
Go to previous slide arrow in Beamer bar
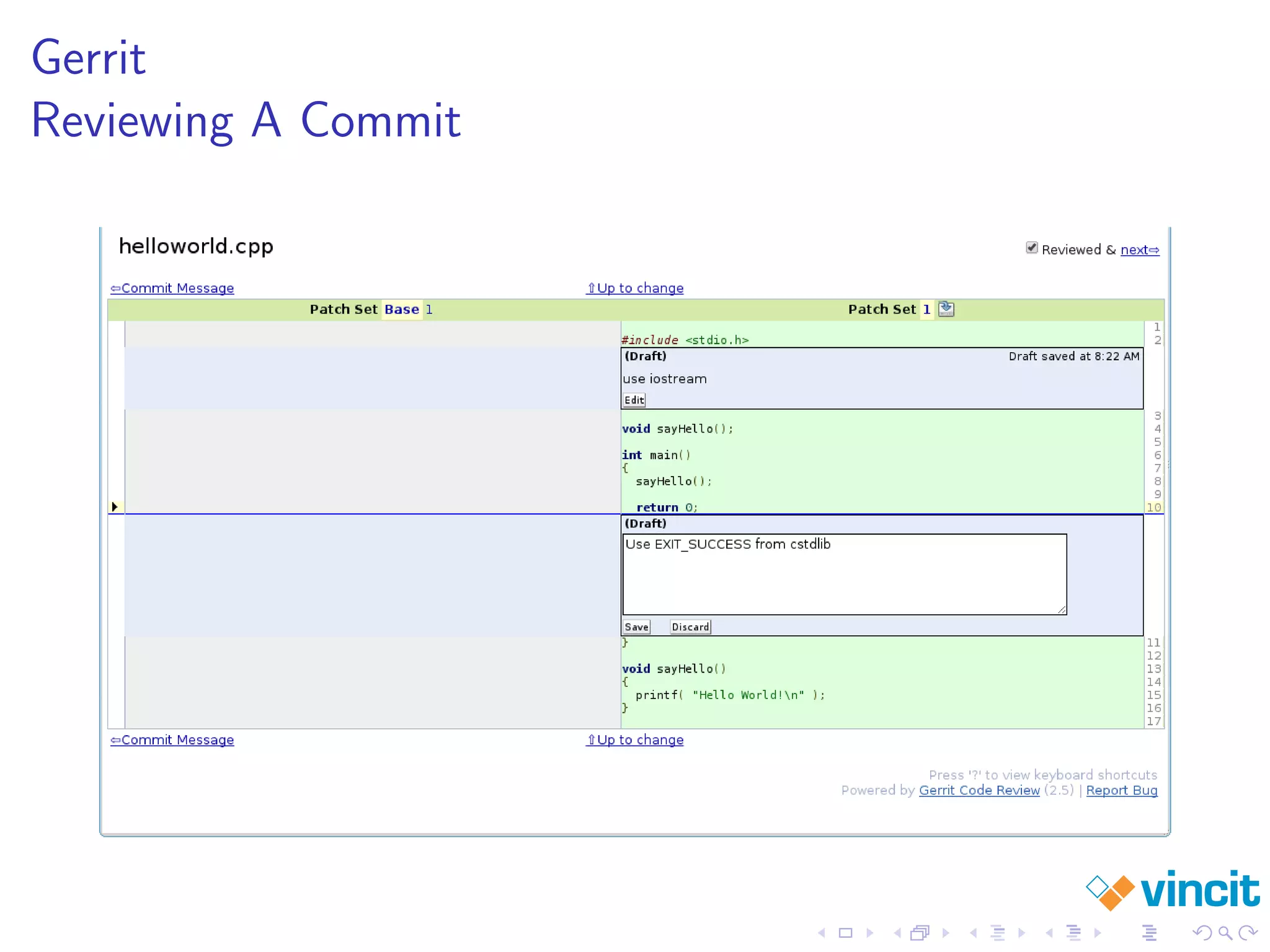(x=822, y=933)
